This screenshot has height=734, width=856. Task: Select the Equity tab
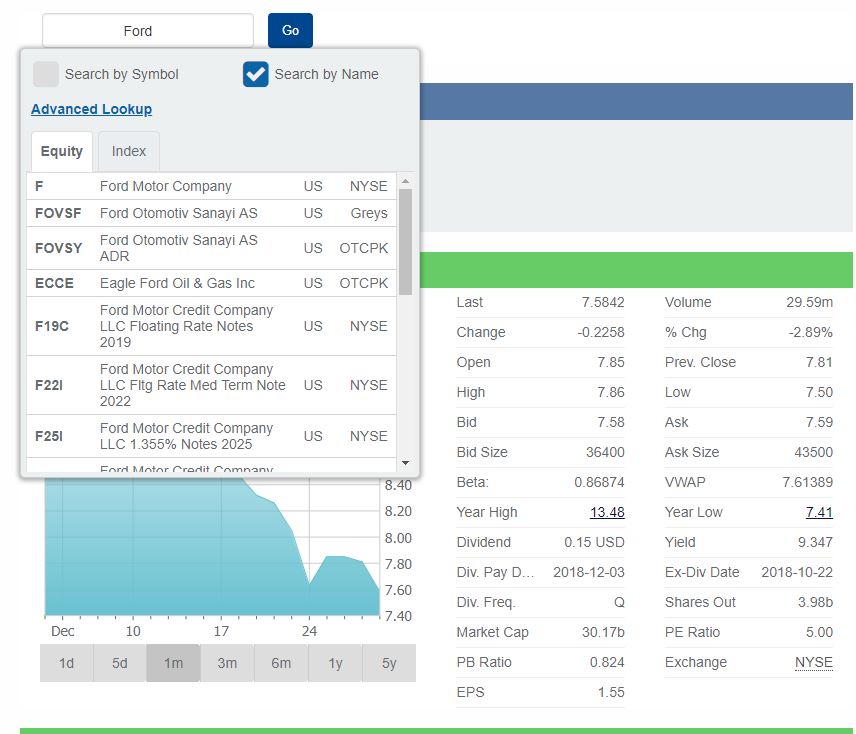coord(62,151)
